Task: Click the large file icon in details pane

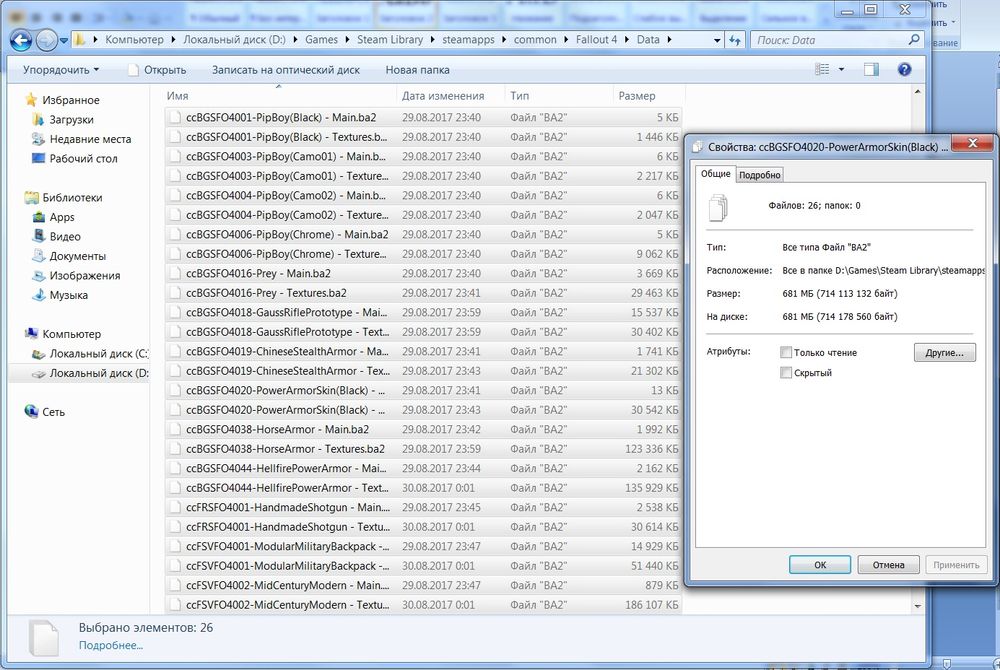Action: click(45, 638)
